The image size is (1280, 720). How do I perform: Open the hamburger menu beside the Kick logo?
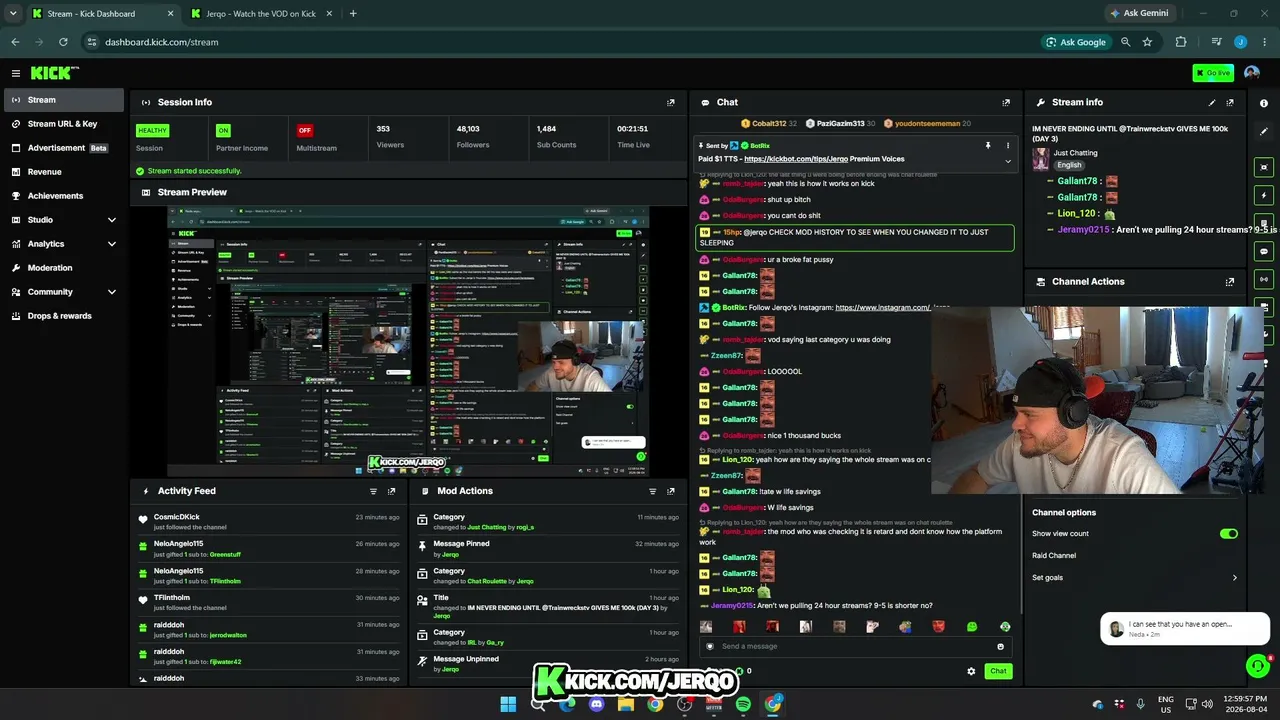click(x=16, y=73)
